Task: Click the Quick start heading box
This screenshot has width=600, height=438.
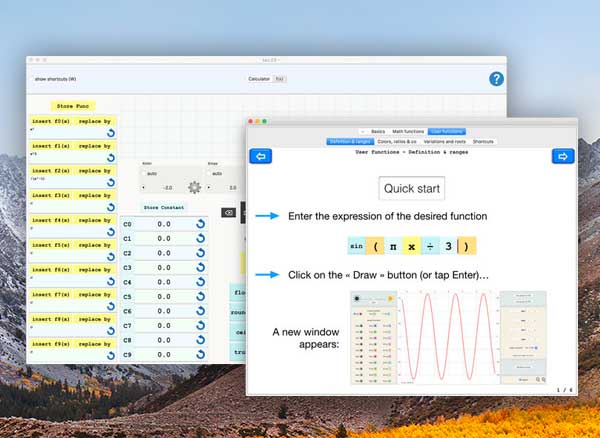Action: pyautogui.click(x=412, y=188)
